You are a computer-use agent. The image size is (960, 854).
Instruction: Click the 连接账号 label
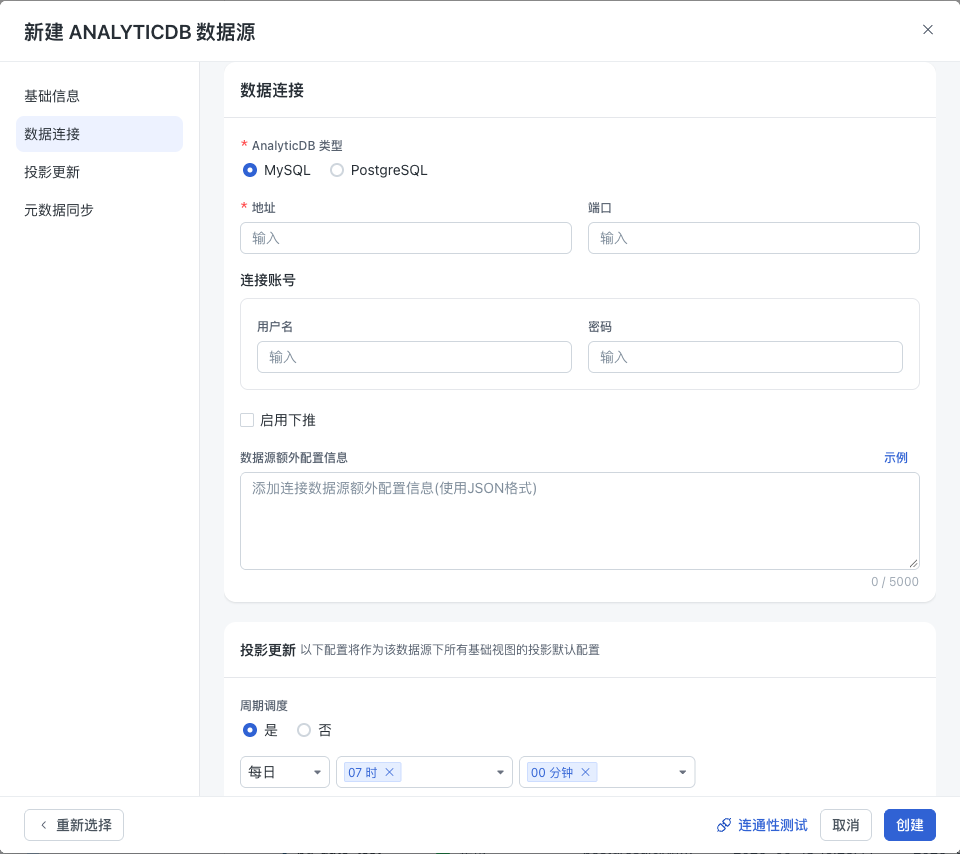[268, 280]
